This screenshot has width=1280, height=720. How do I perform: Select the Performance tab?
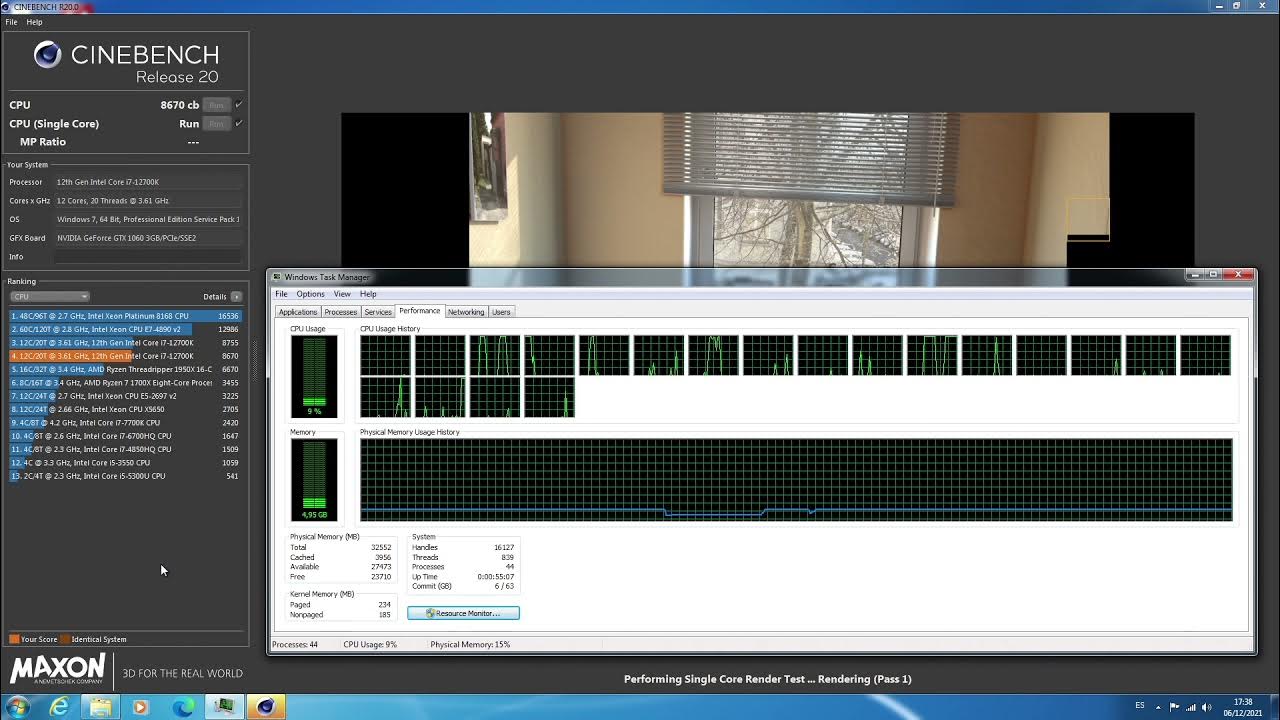[420, 311]
